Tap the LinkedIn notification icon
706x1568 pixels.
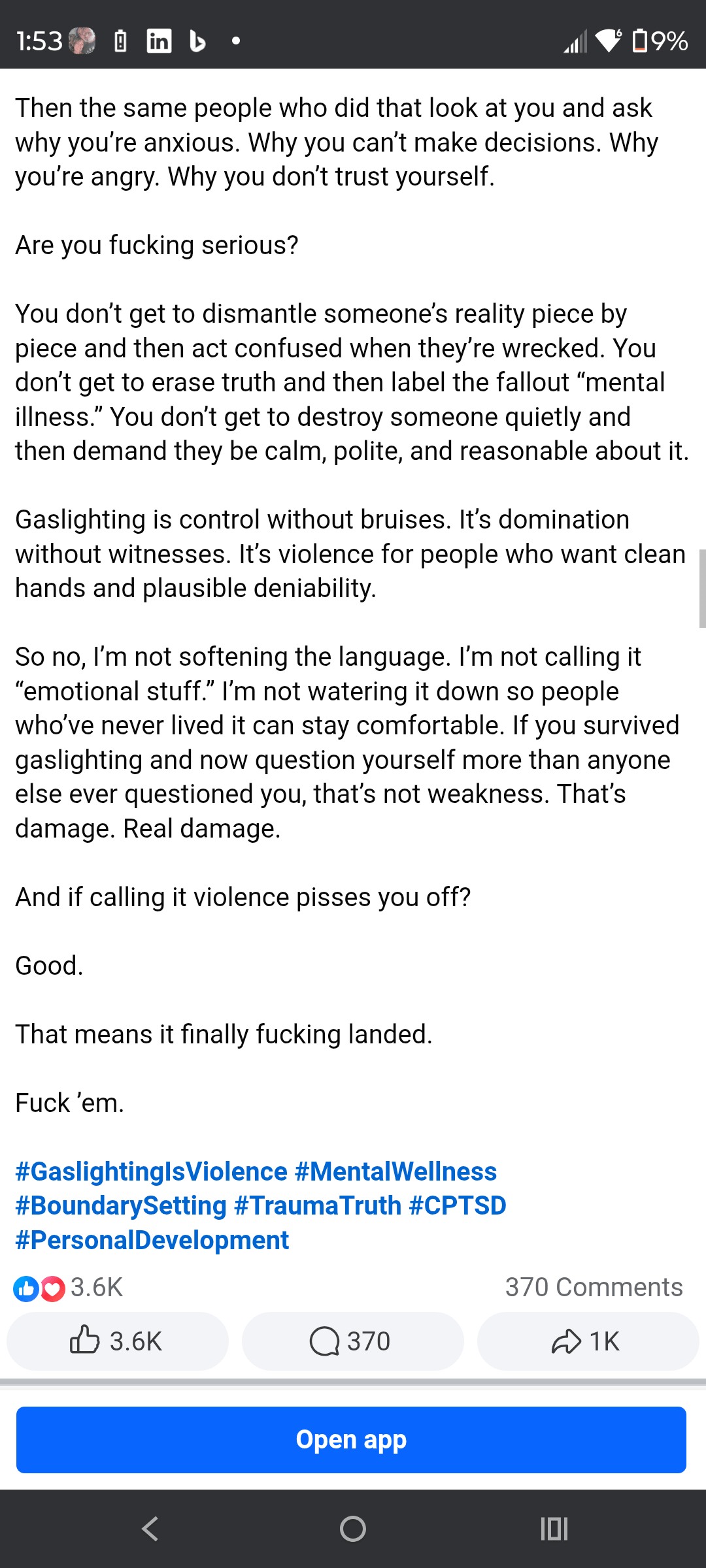(159, 41)
